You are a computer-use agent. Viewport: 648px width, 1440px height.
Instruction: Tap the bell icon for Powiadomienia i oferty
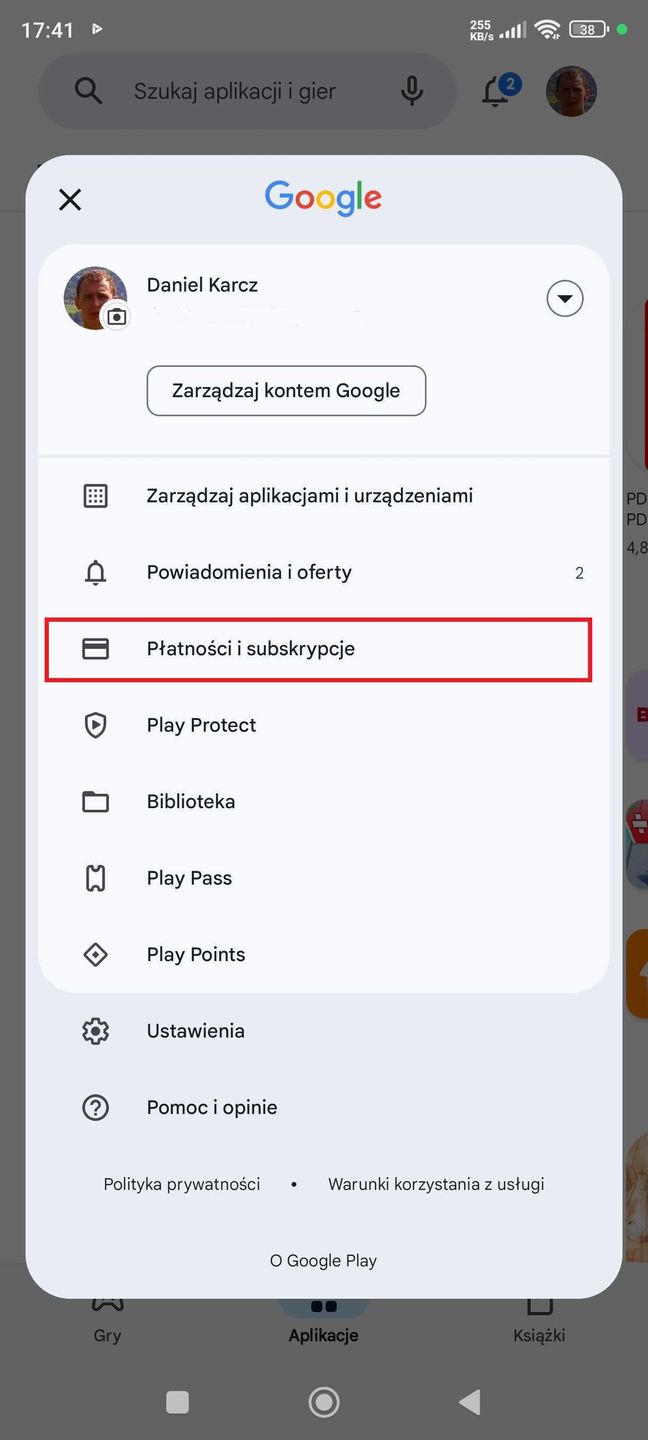pos(96,573)
